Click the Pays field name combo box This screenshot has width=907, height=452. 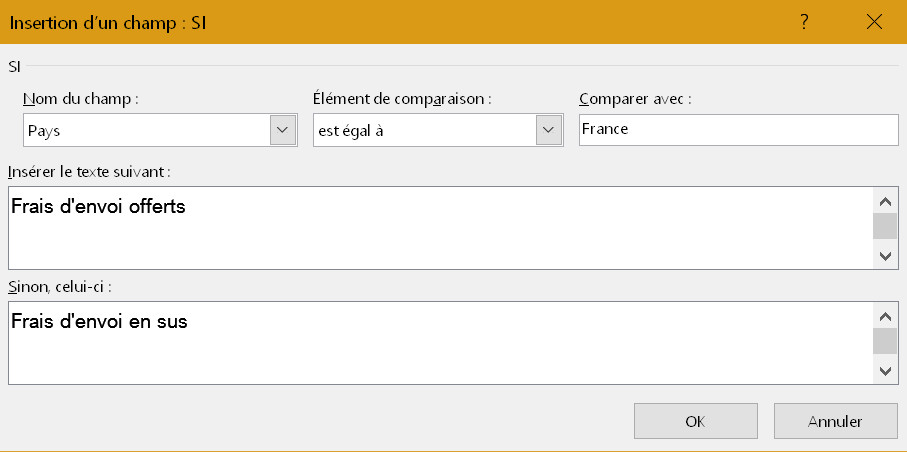[146, 130]
